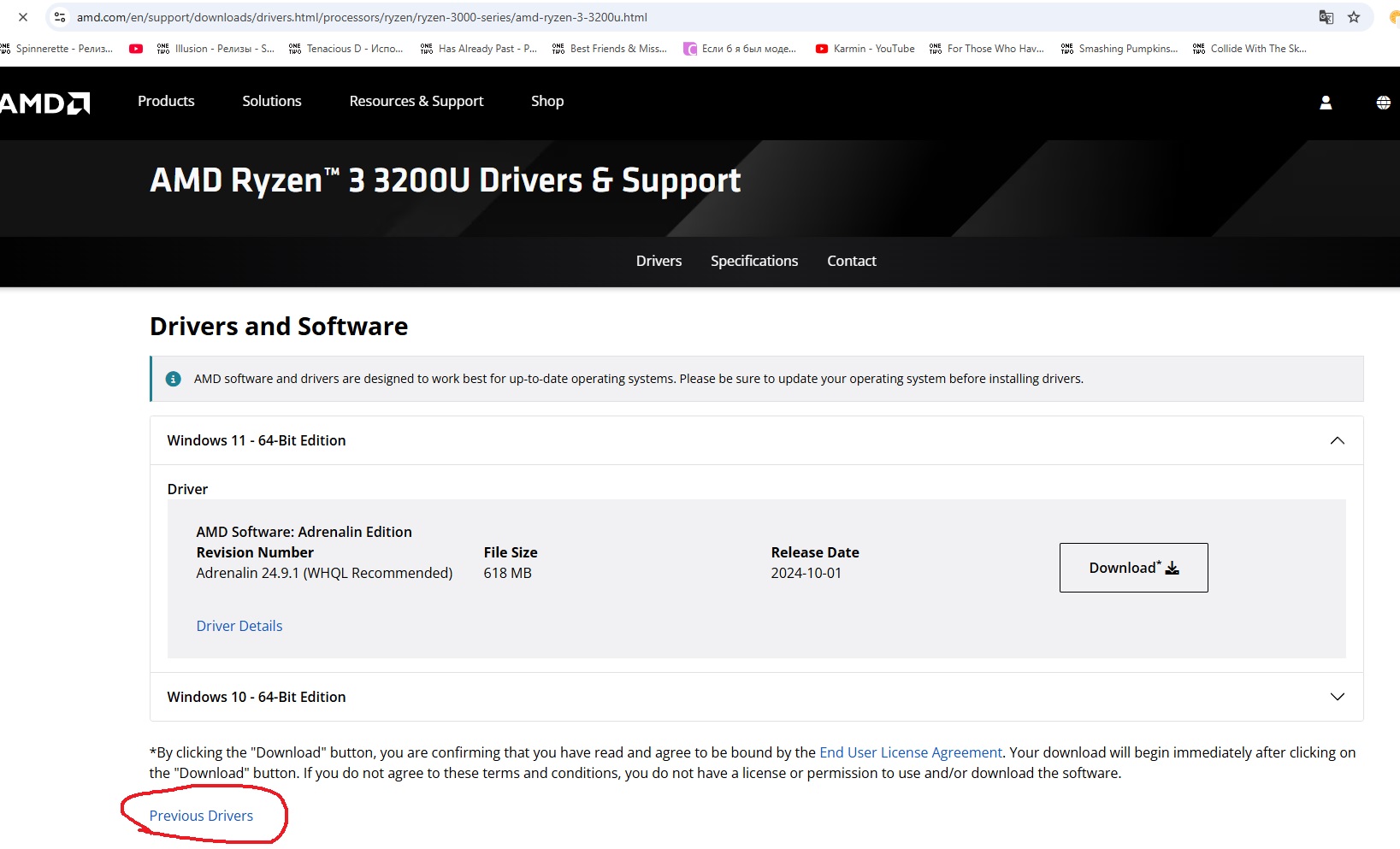This screenshot has height=849, width=1400.
Task: Switch to the Contact tab
Action: coord(852,261)
